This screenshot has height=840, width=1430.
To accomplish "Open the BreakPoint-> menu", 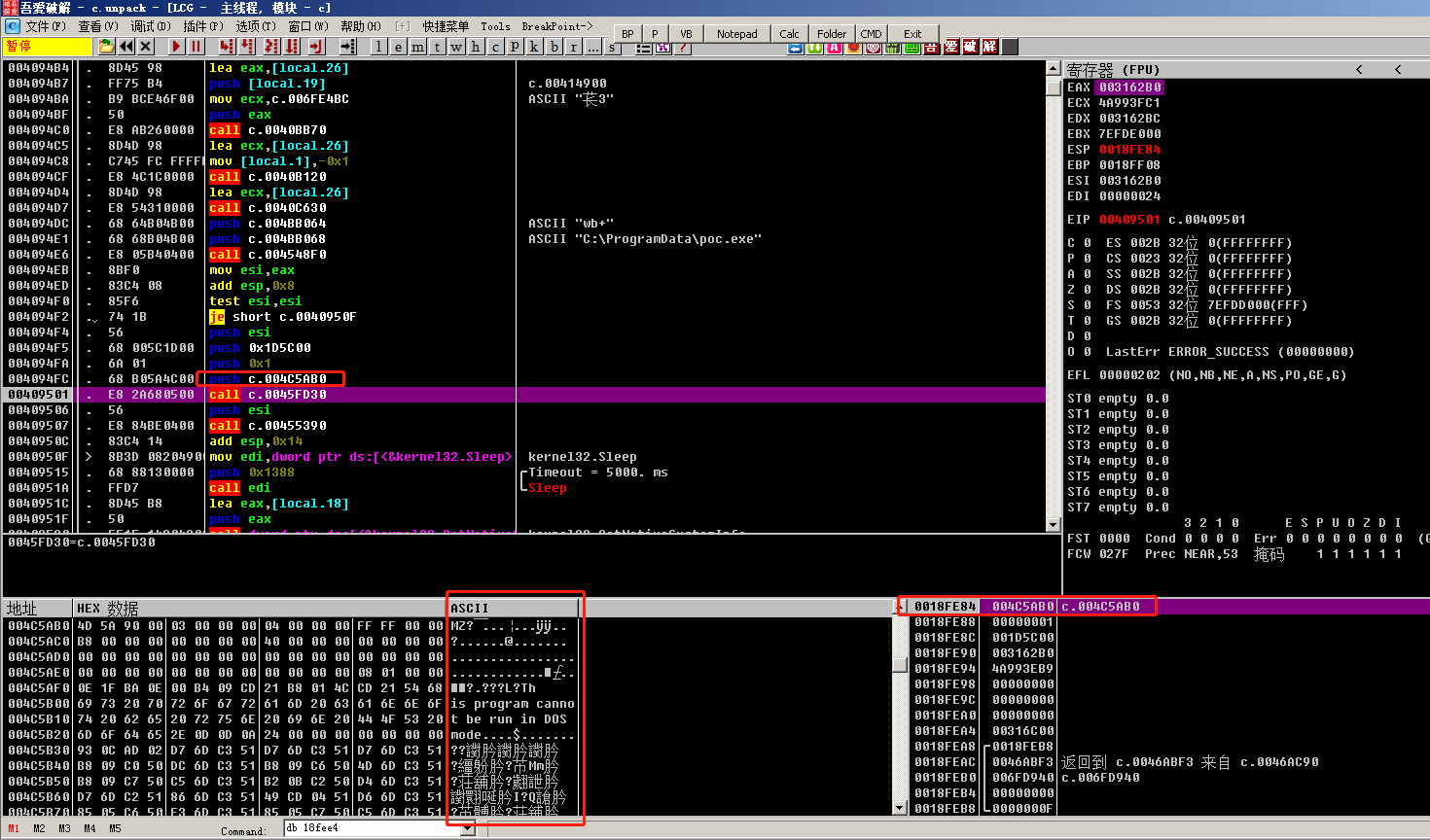I will click(x=557, y=26).
